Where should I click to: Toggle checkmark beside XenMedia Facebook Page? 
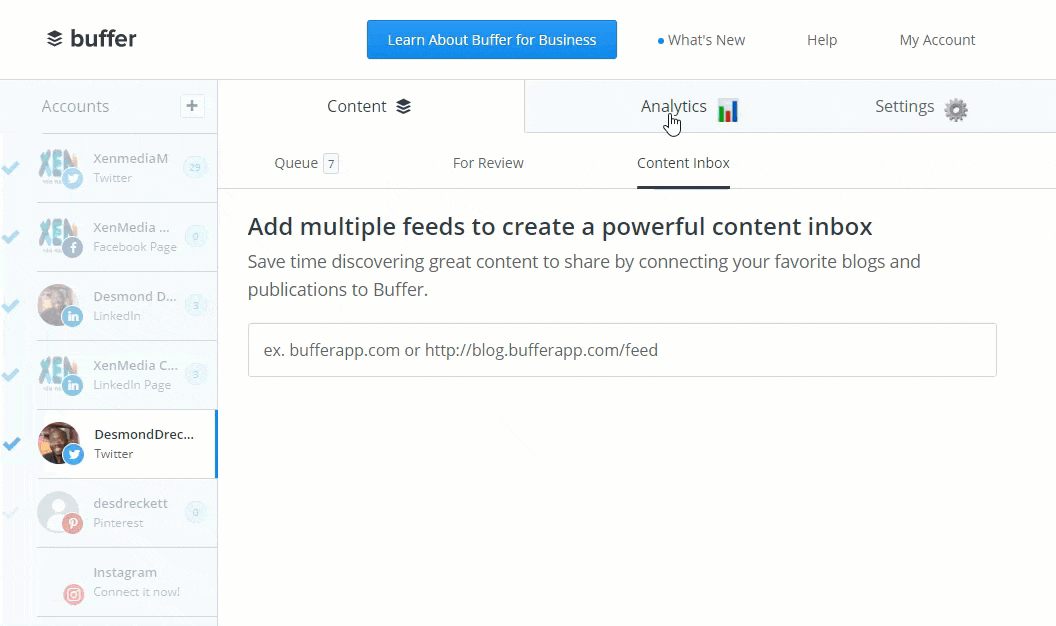coord(11,237)
